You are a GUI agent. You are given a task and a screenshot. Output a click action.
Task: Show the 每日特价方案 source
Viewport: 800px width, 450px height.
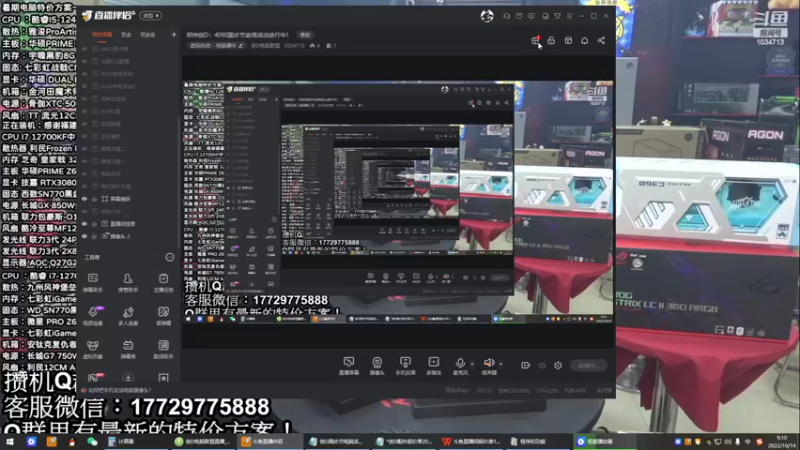pos(85,186)
